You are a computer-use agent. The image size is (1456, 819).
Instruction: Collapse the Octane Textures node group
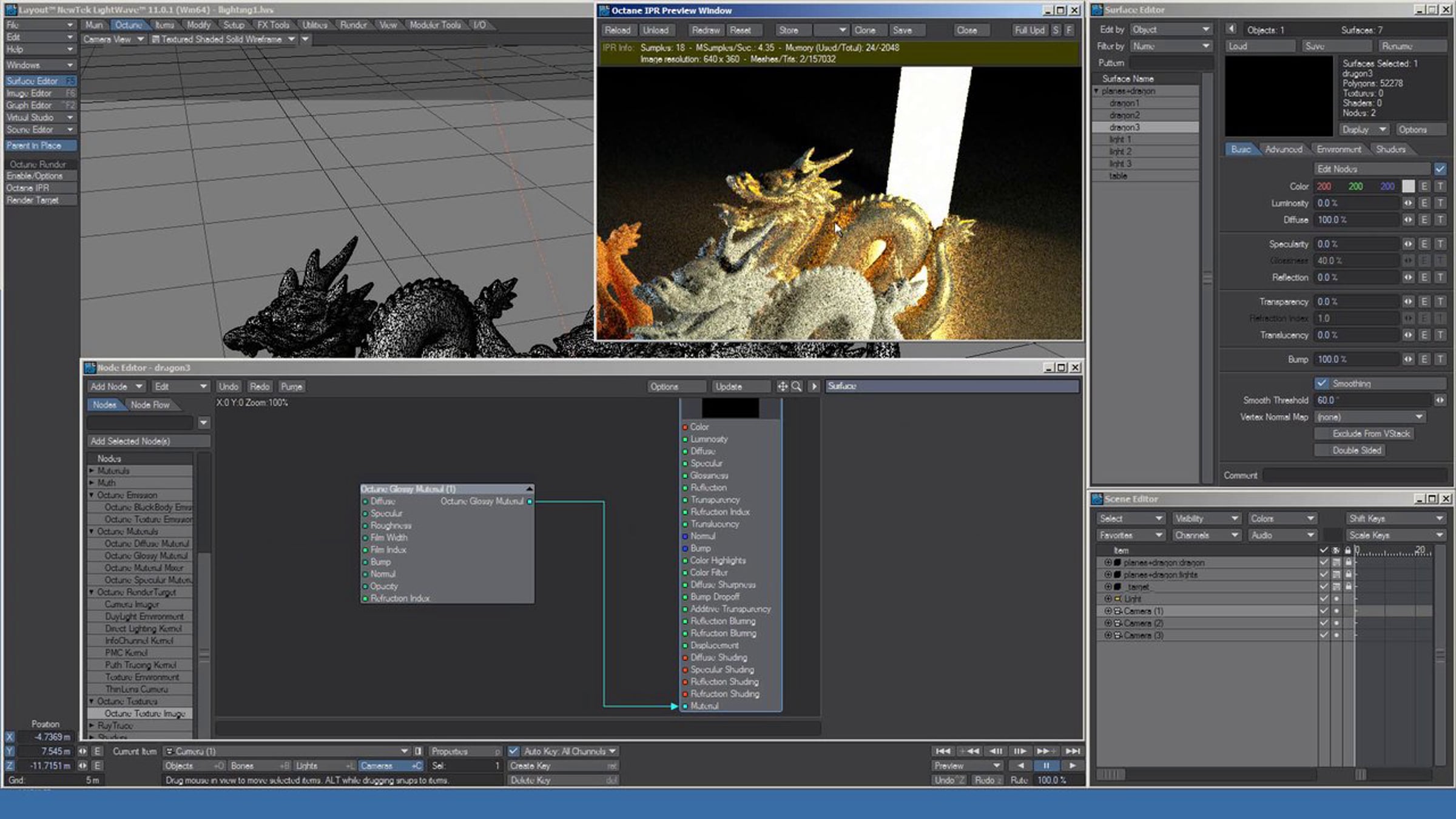click(92, 701)
